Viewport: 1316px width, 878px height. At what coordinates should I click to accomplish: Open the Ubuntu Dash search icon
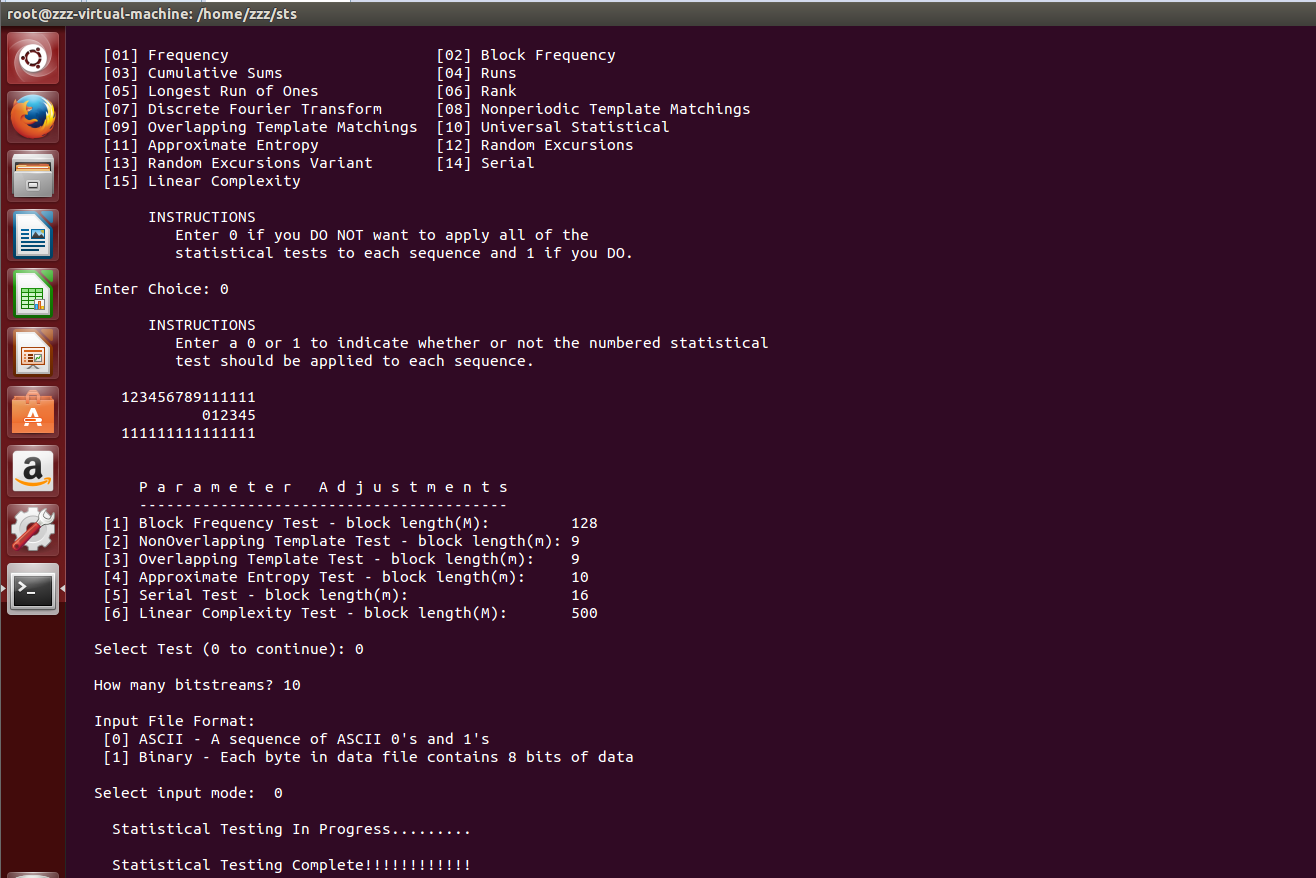(x=33, y=58)
